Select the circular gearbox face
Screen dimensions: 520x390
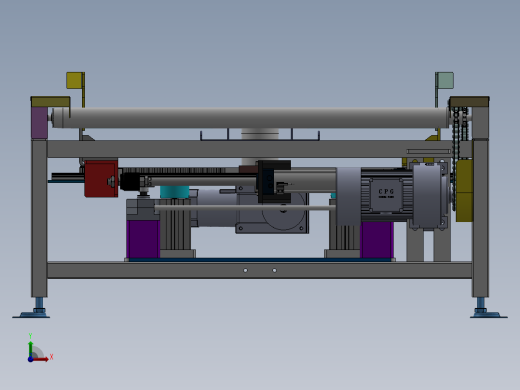click(284, 212)
